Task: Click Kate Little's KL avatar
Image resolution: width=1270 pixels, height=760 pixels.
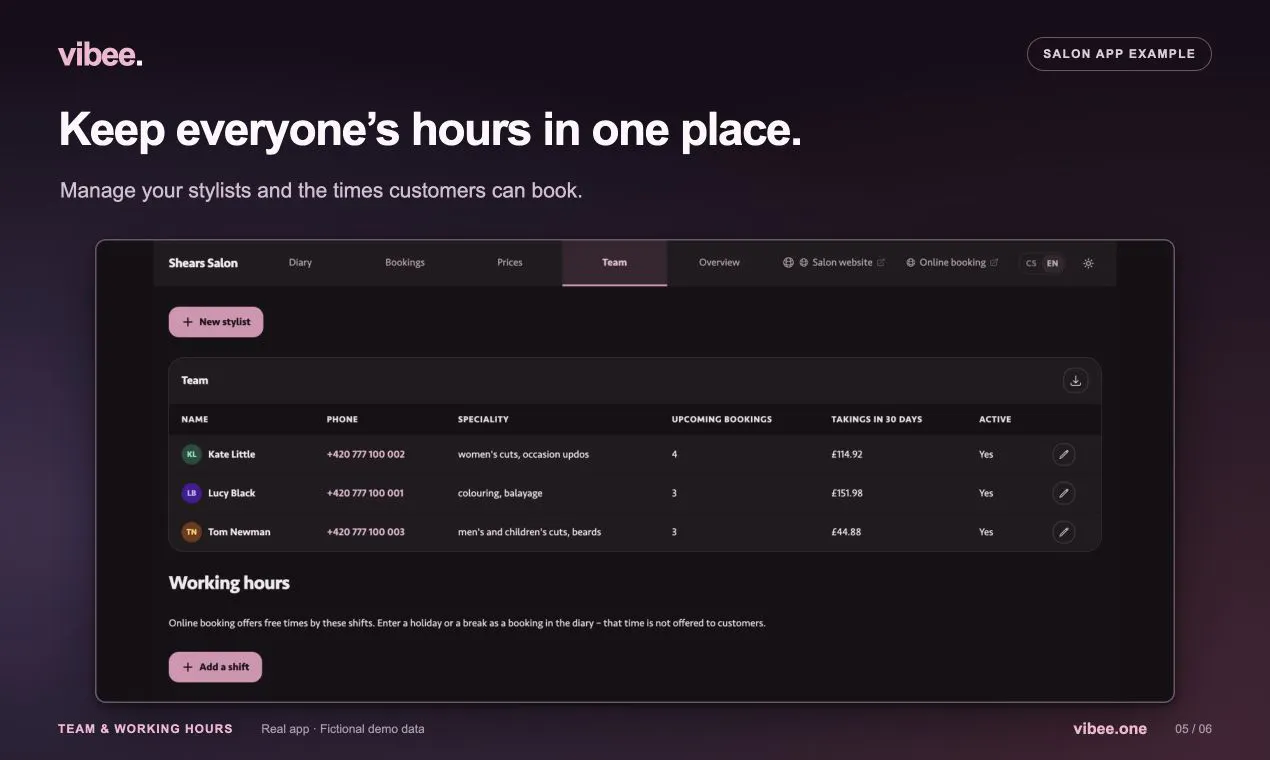Action: (191, 454)
